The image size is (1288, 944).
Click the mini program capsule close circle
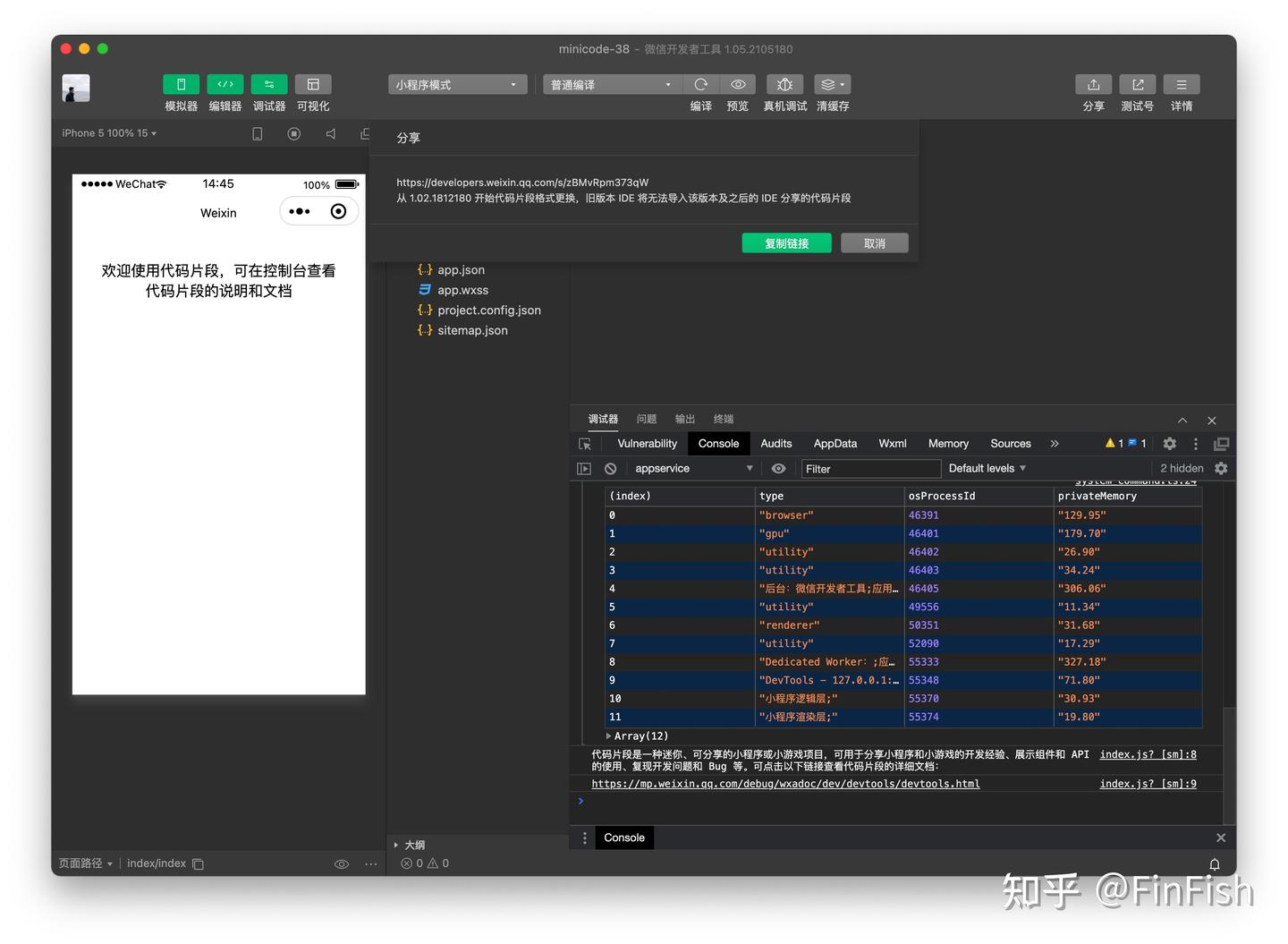pos(338,211)
